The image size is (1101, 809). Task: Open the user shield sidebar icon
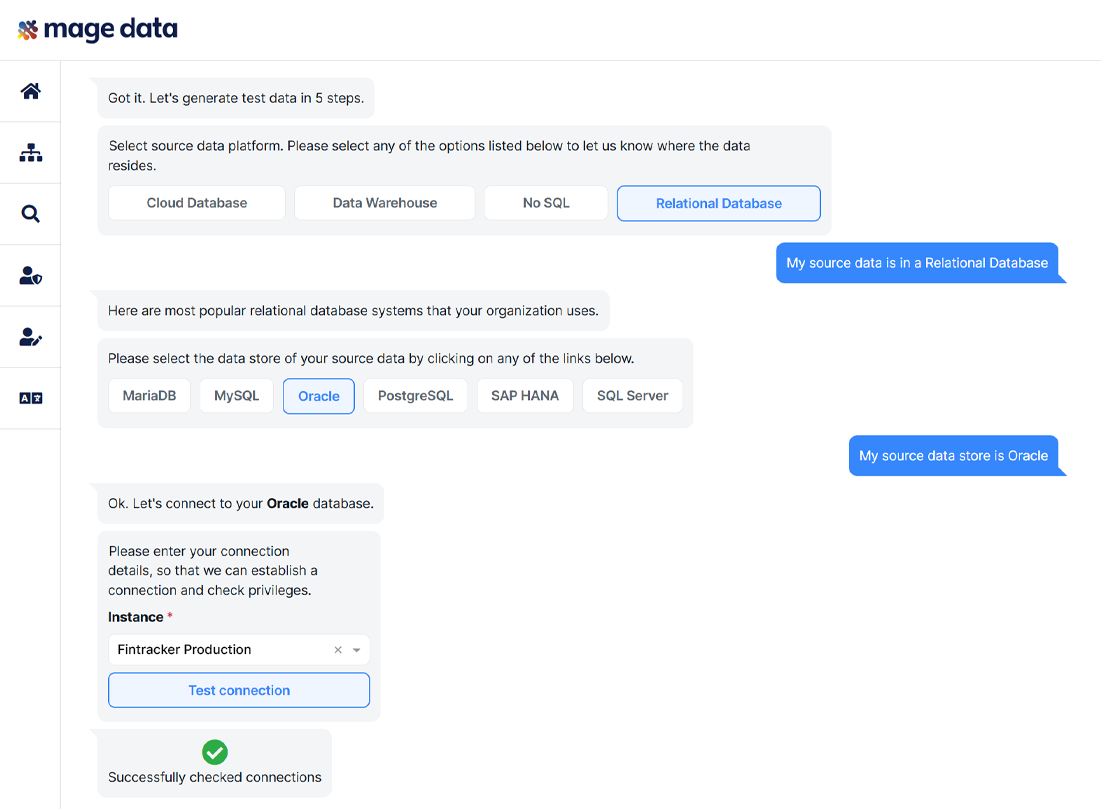[x=31, y=276]
